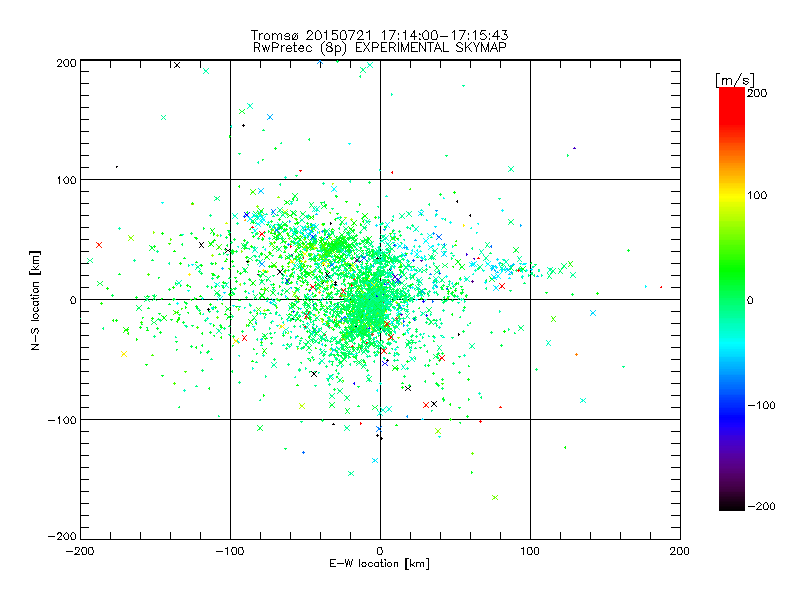Click the "-100" tick label on the N-S axis
800x600 pixels.
coord(62,420)
